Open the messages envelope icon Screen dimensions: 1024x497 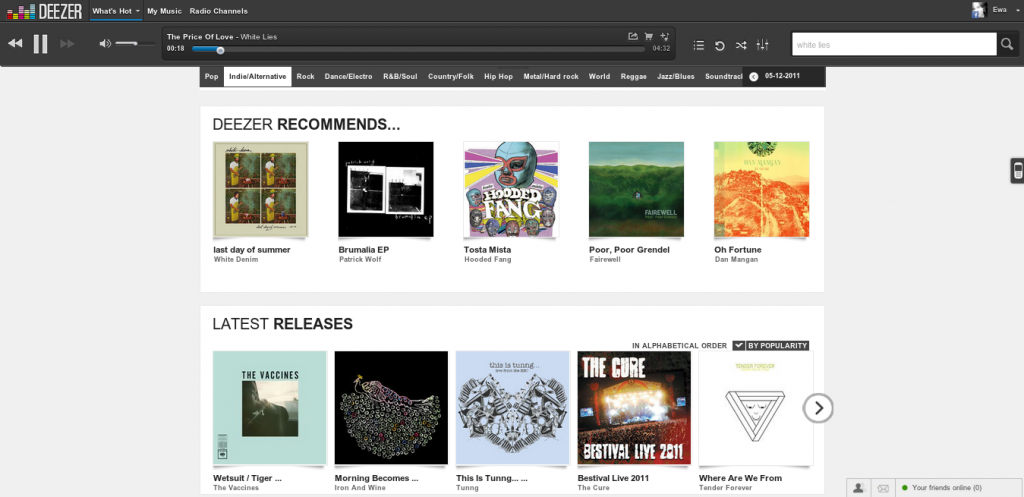pos(883,488)
